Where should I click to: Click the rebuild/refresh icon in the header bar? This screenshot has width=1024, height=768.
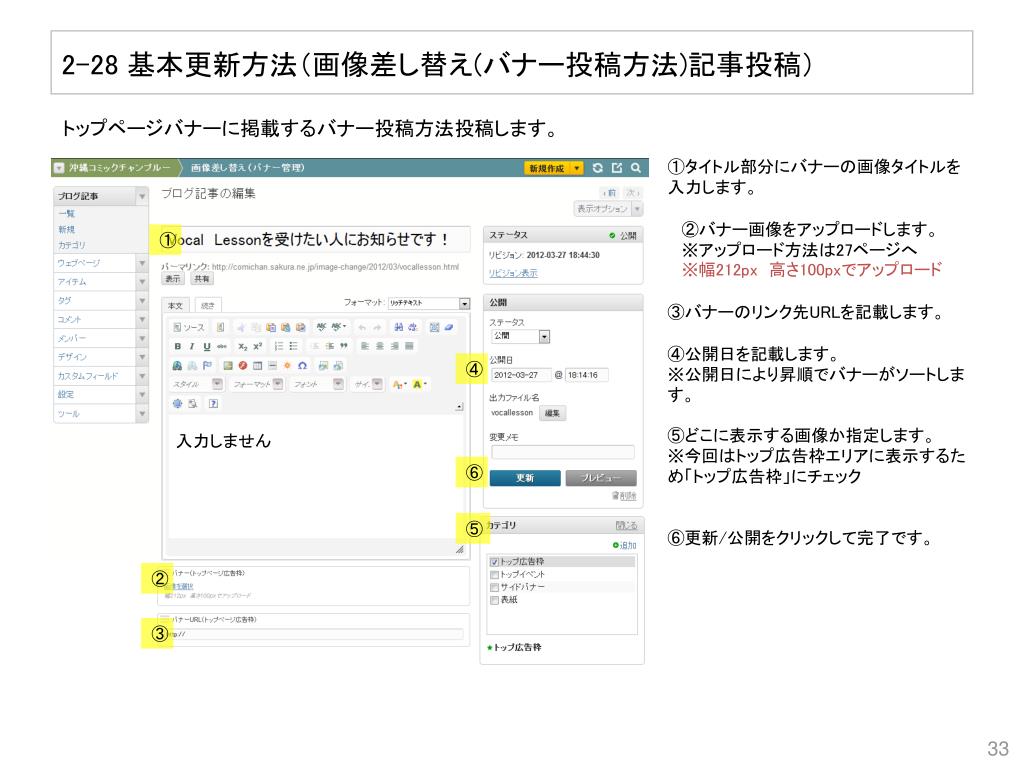597,168
